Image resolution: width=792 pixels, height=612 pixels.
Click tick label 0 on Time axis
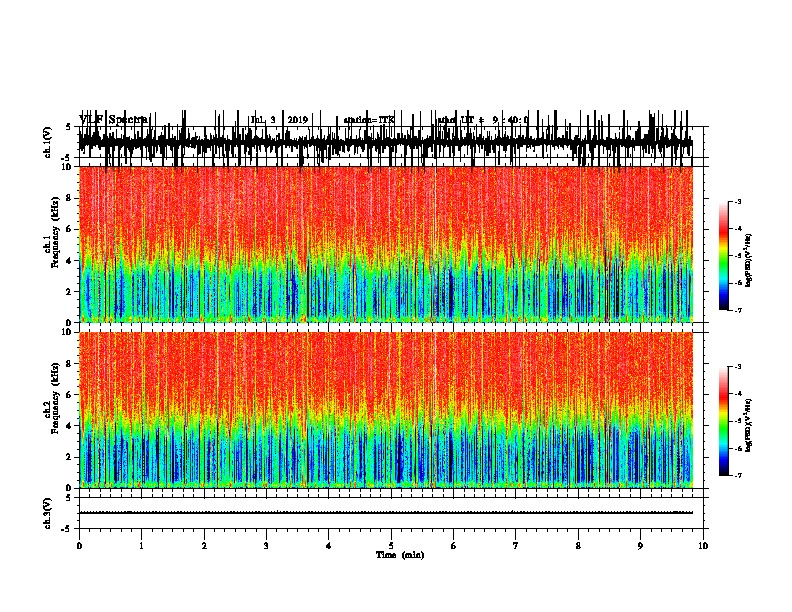(79, 546)
